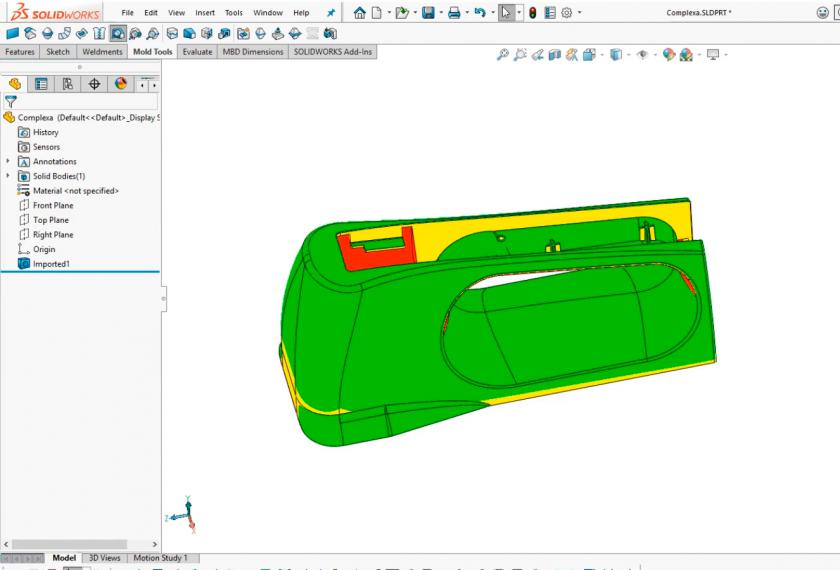The width and height of the screenshot is (840, 570).
Task: Click the Rebuild traffic light icon
Action: [533, 13]
